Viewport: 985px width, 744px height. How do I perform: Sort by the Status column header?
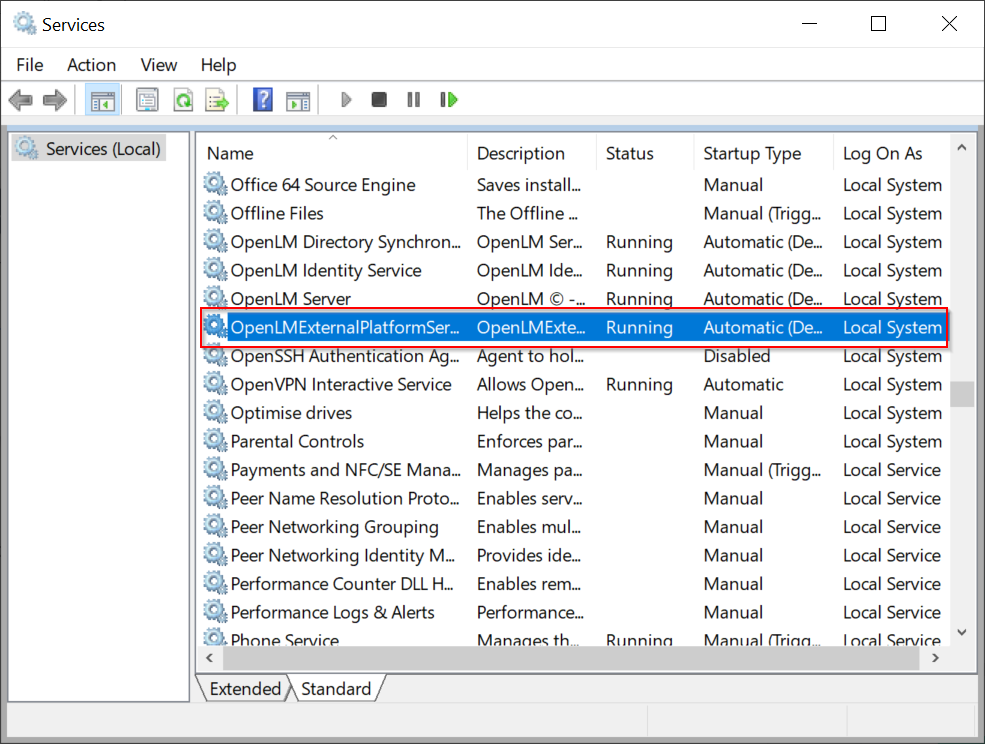[x=629, y=154]
